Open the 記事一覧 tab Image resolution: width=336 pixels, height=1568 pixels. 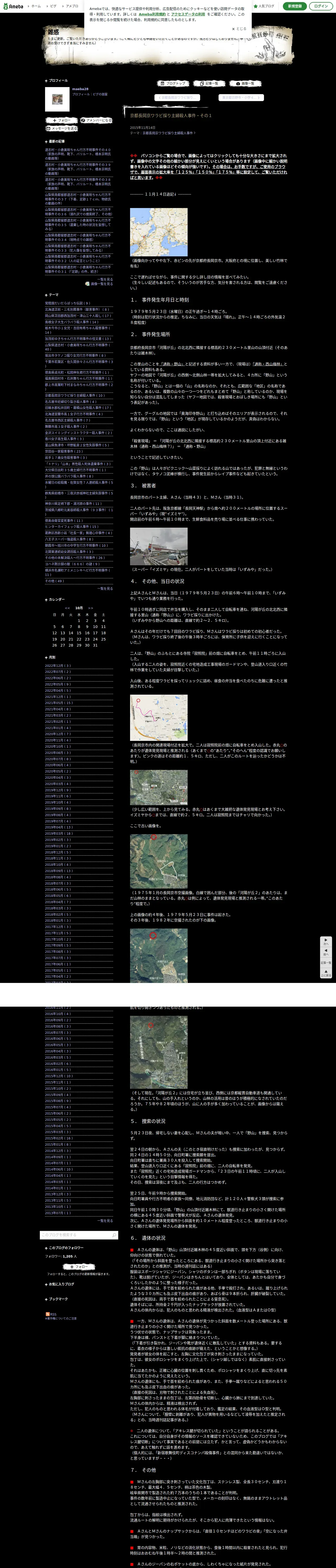209,83
